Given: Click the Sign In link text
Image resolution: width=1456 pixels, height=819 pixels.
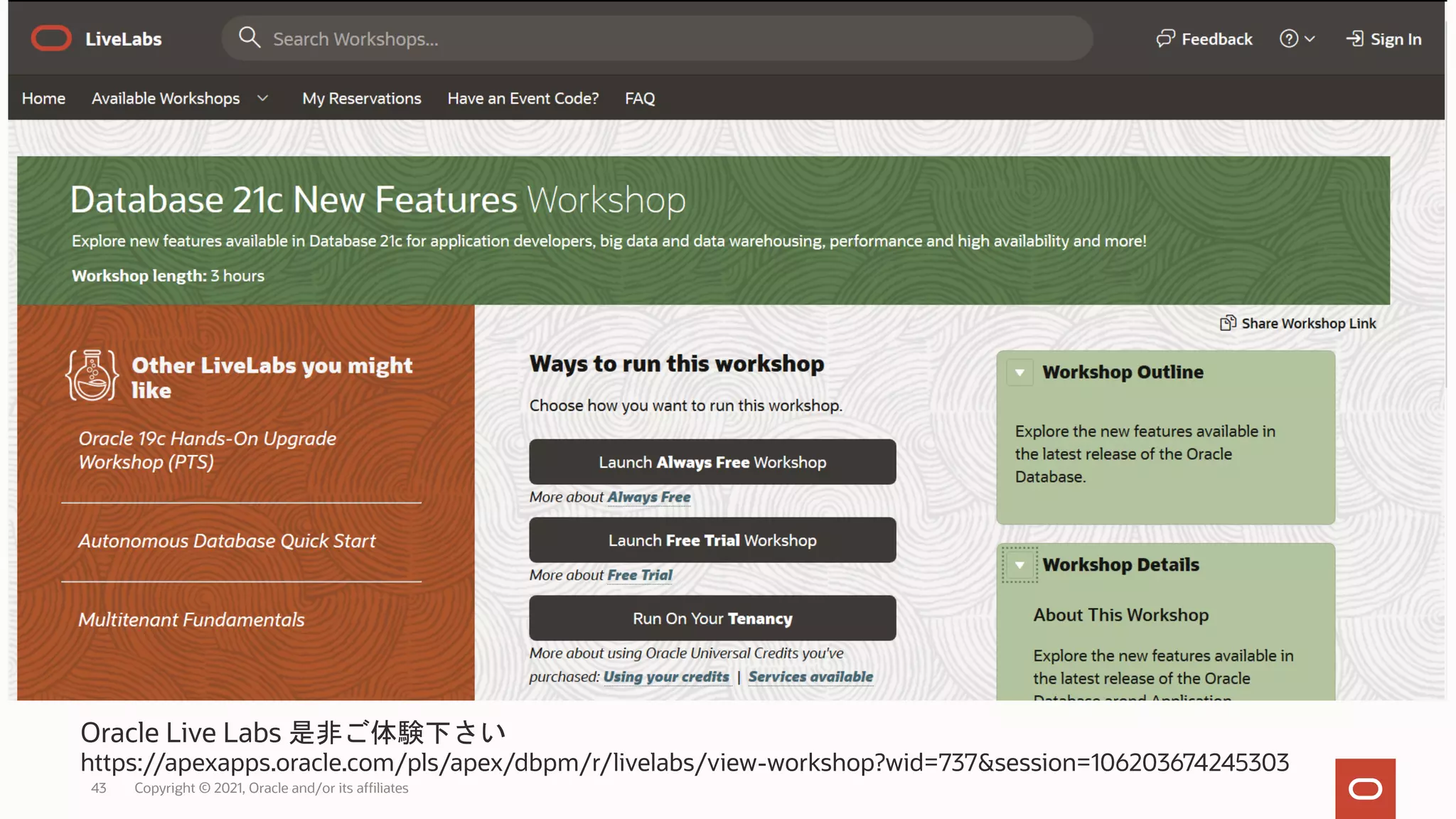Looking at the screenshot, I should tap(1396, 39).
